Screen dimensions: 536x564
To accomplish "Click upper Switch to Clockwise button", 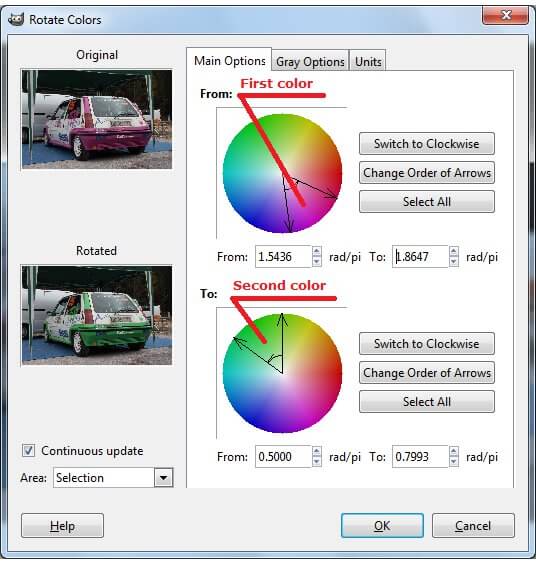I will [427, 144].
